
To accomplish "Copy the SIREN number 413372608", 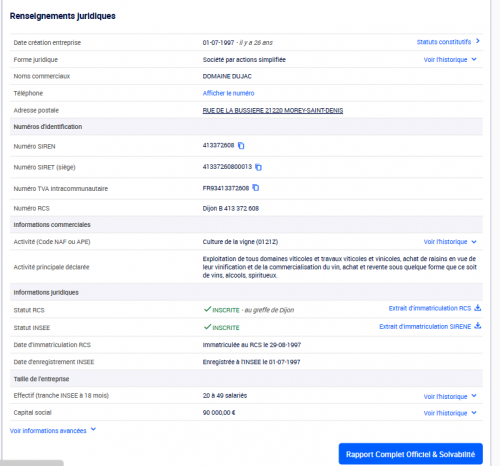I will (x=241, y=146).
